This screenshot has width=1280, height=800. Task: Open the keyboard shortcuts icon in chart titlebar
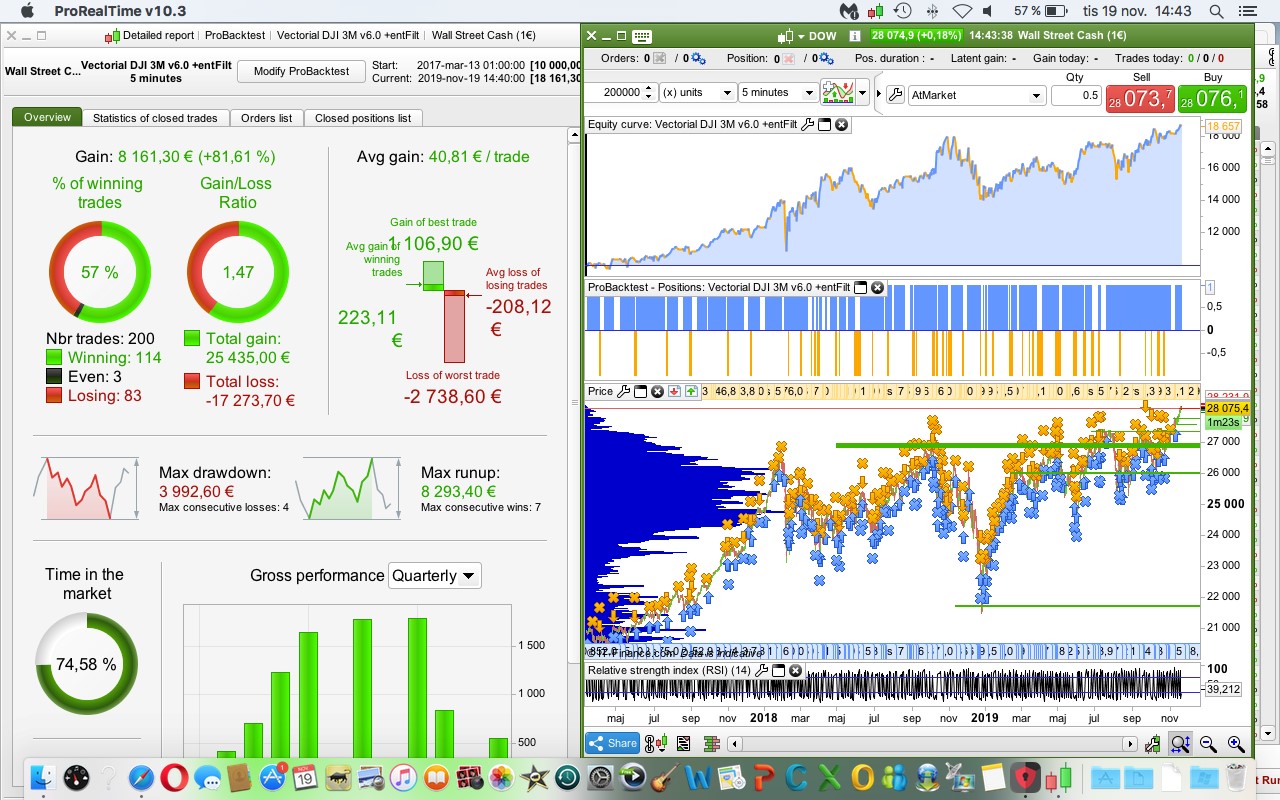tap(642, 36)
